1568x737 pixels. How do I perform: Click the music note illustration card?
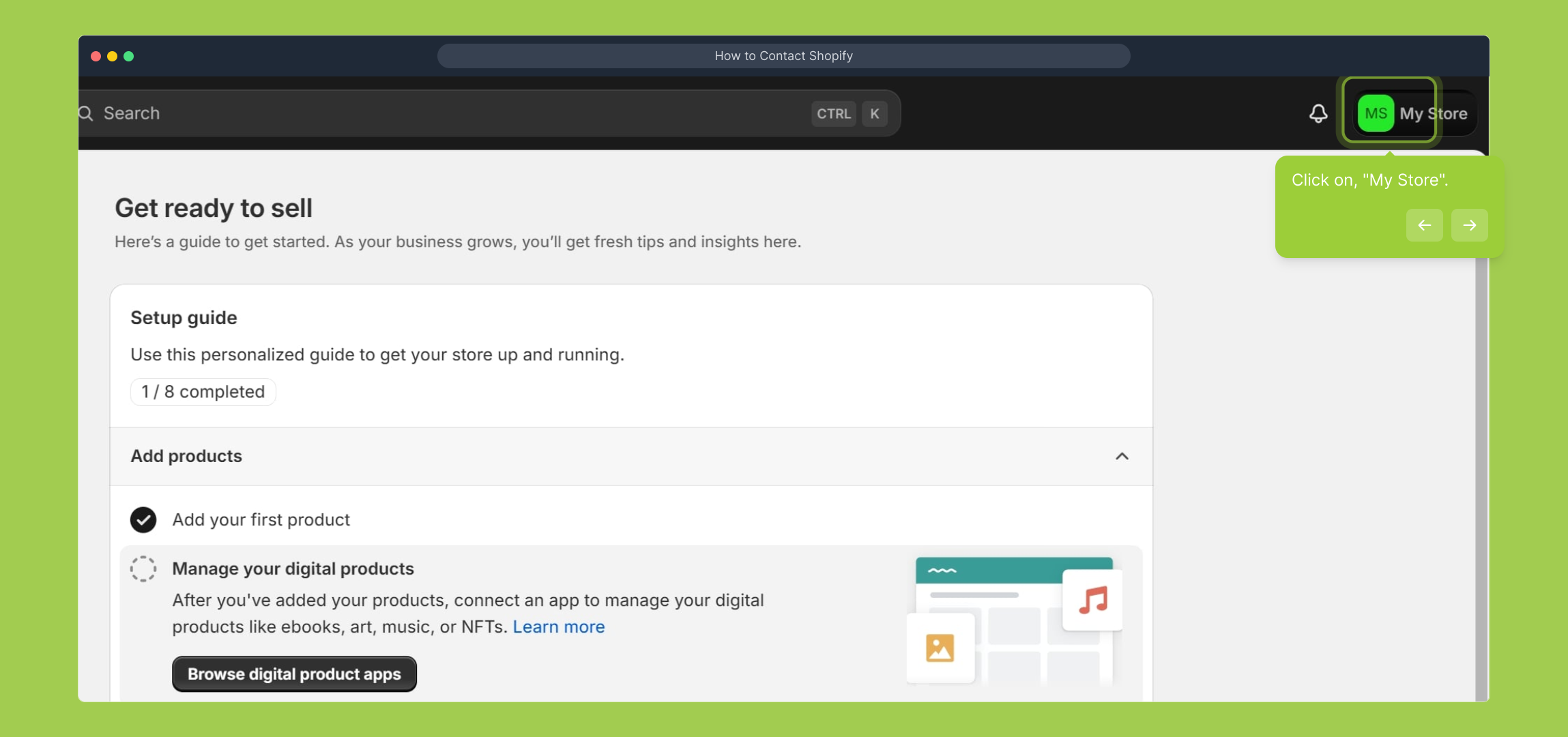[1092, 601]
